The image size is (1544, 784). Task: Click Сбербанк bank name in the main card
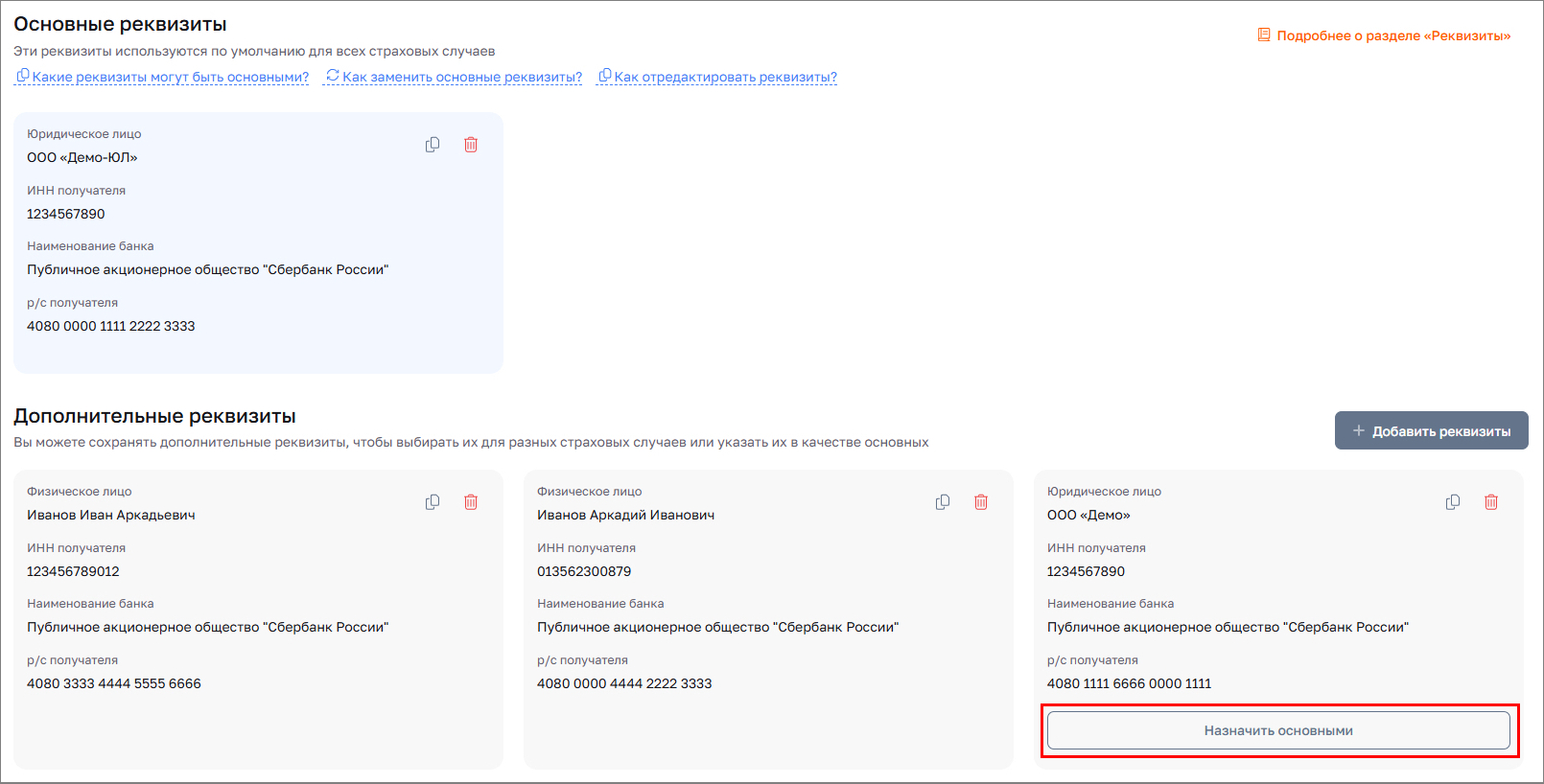pyautogui.click(x=208, y=269)
